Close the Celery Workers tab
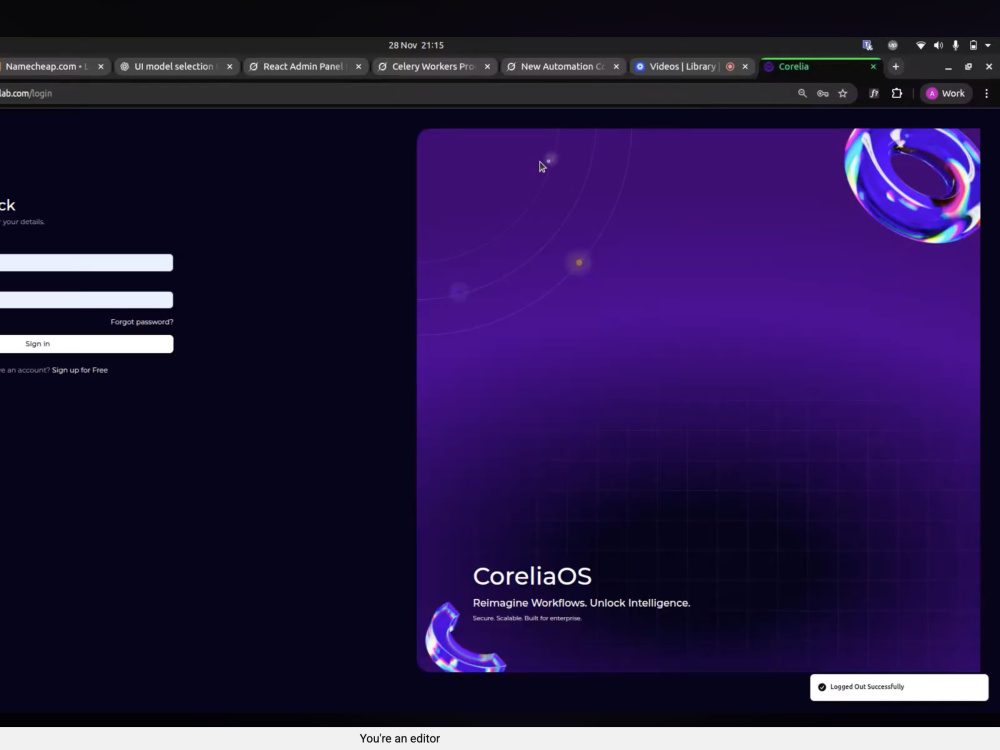The width and height of the screenshot is (1000, 750). 487,66
